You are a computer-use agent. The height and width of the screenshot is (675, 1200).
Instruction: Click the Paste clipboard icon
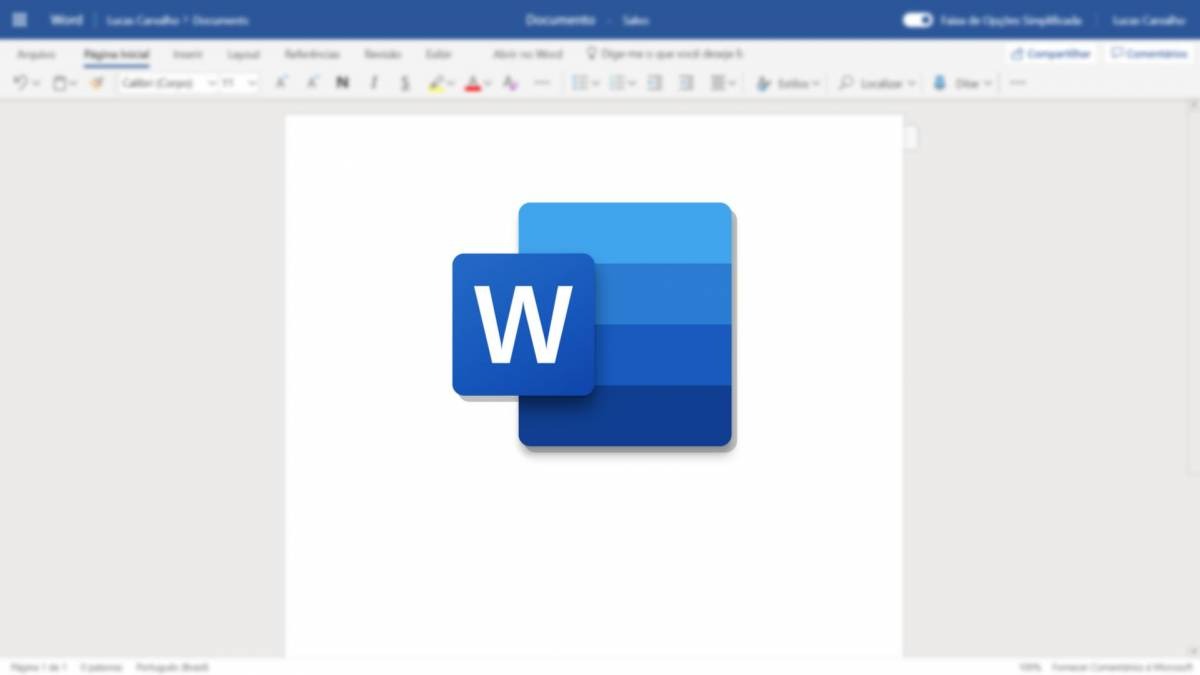pos(59,84)
